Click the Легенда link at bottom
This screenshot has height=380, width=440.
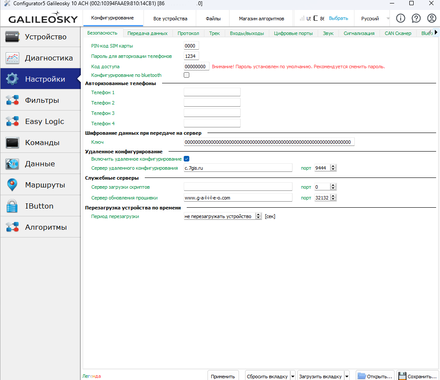(92, 376)
